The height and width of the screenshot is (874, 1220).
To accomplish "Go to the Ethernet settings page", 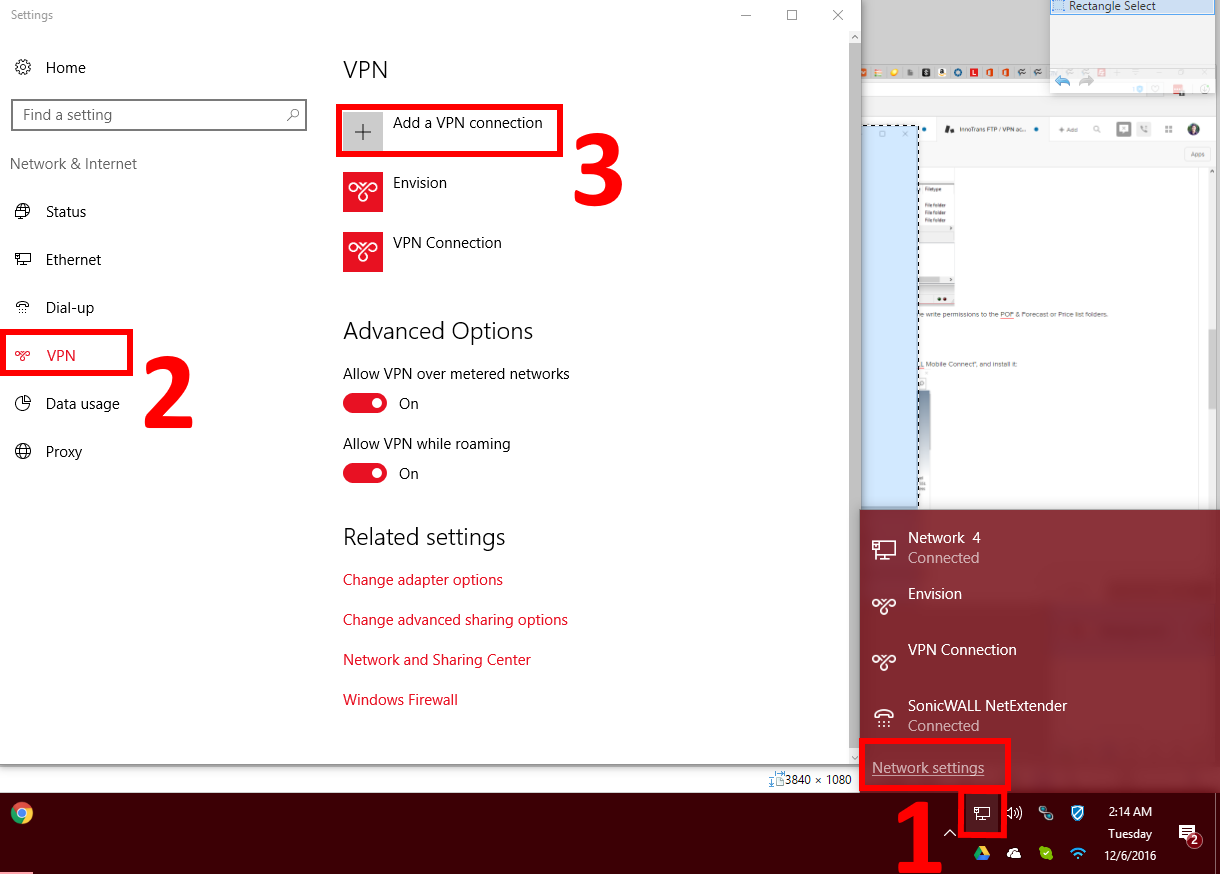I will click(x=73, y=259).
